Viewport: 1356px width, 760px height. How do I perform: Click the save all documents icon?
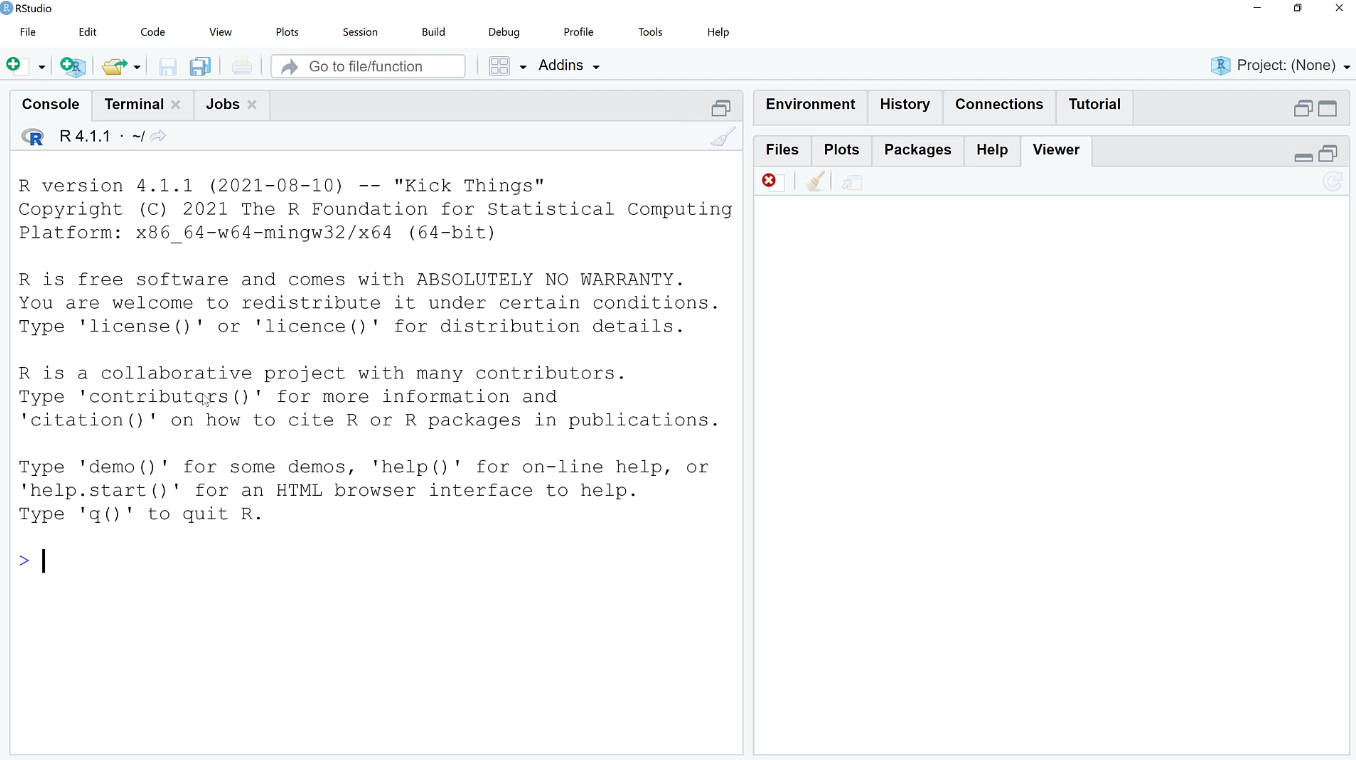(x=200, y=66)
